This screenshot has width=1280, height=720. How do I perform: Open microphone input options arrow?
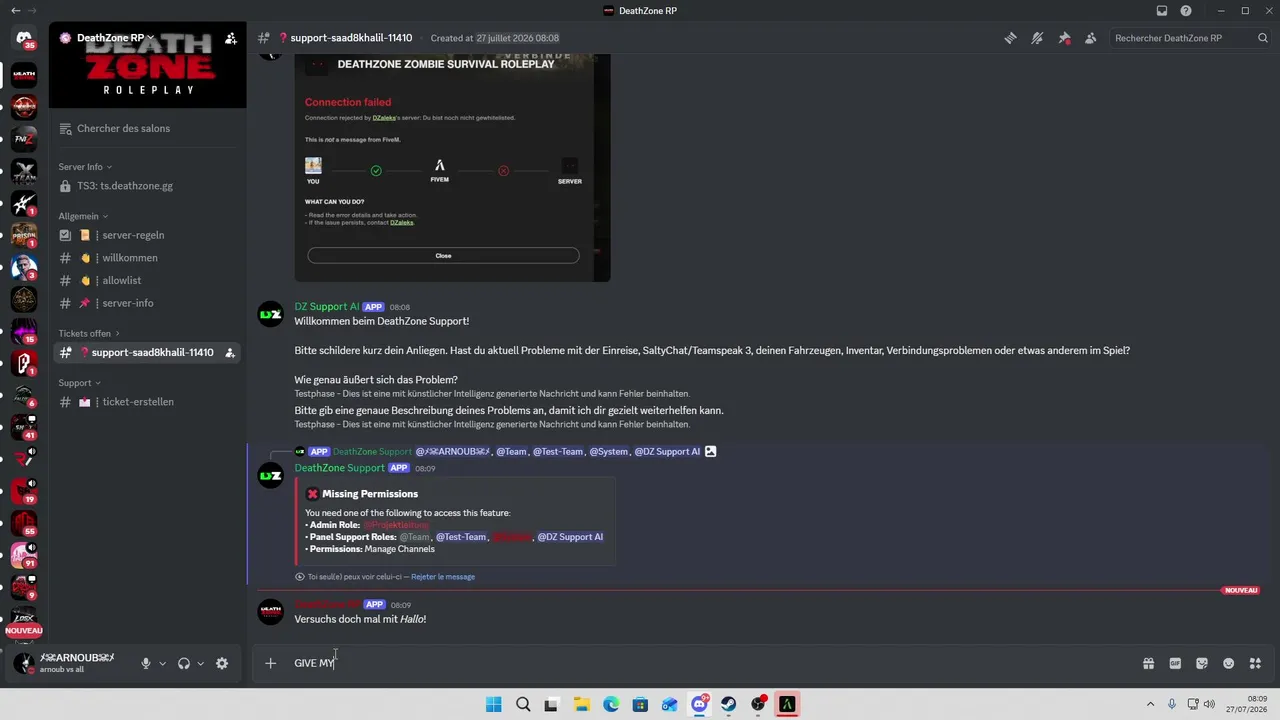point(162,663)
